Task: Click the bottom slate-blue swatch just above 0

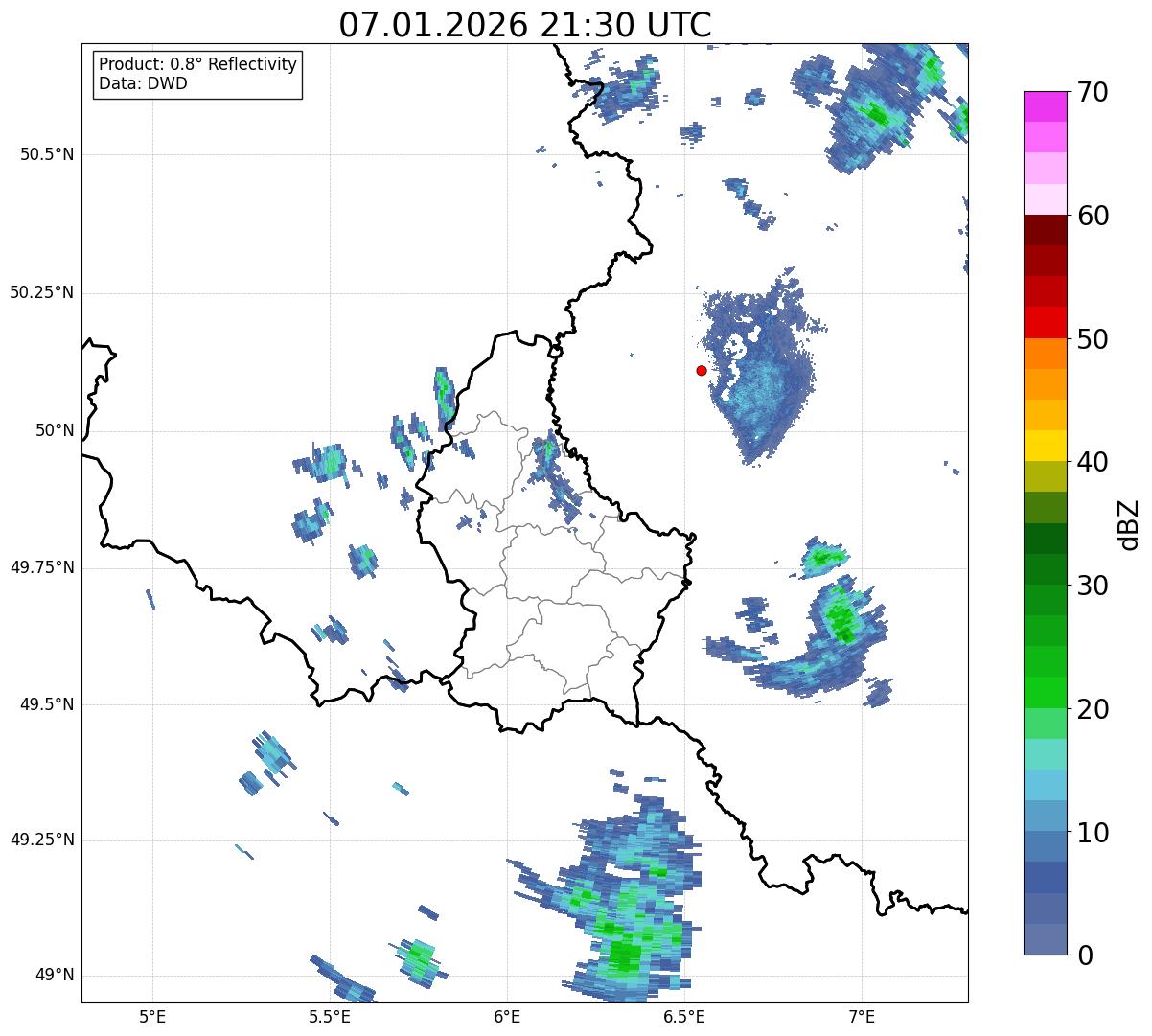Action: [1045, 939]
